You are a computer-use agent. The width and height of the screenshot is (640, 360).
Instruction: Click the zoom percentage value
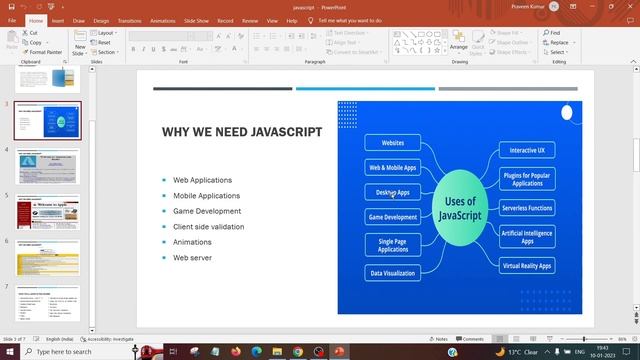click(x=622, y=339)
